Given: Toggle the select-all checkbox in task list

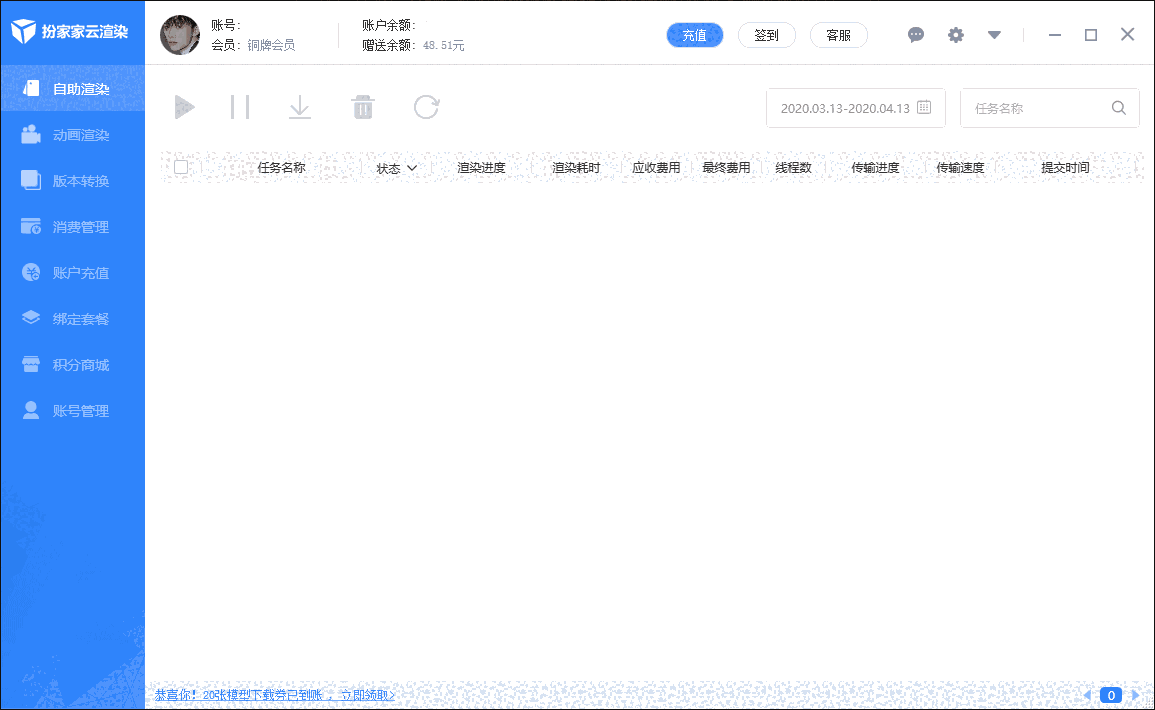Looking at the screenshot, I should (181, 167).
